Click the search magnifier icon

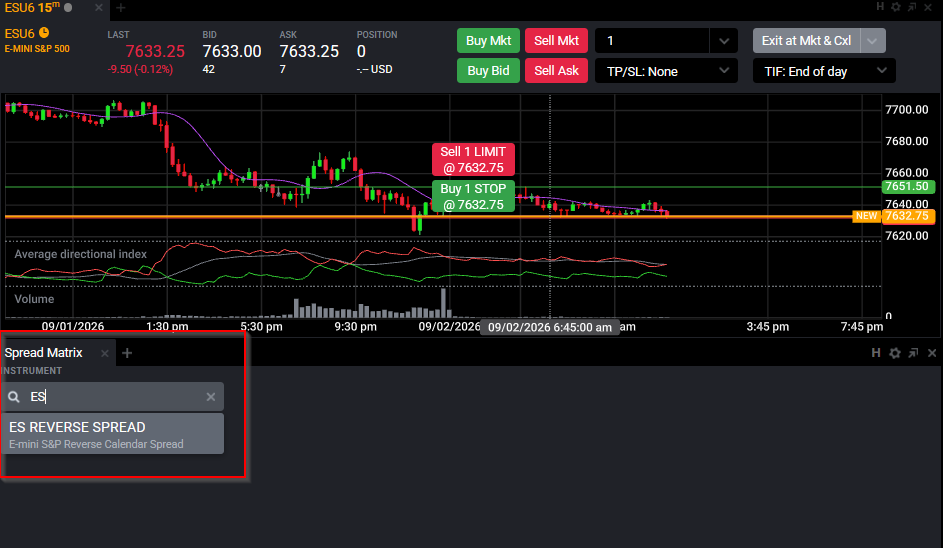(x=14, y=397)
